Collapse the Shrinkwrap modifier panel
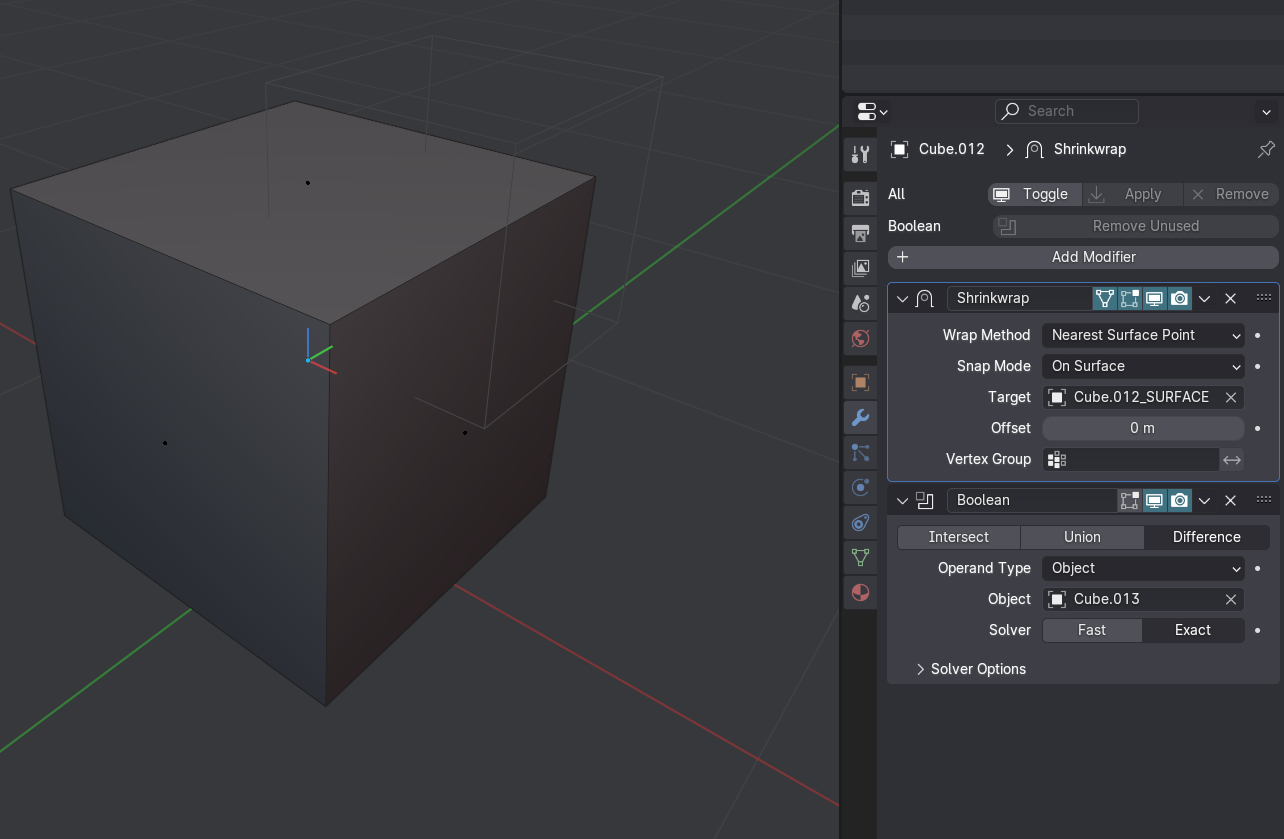The image size is (1284, 839). (902, 298)
